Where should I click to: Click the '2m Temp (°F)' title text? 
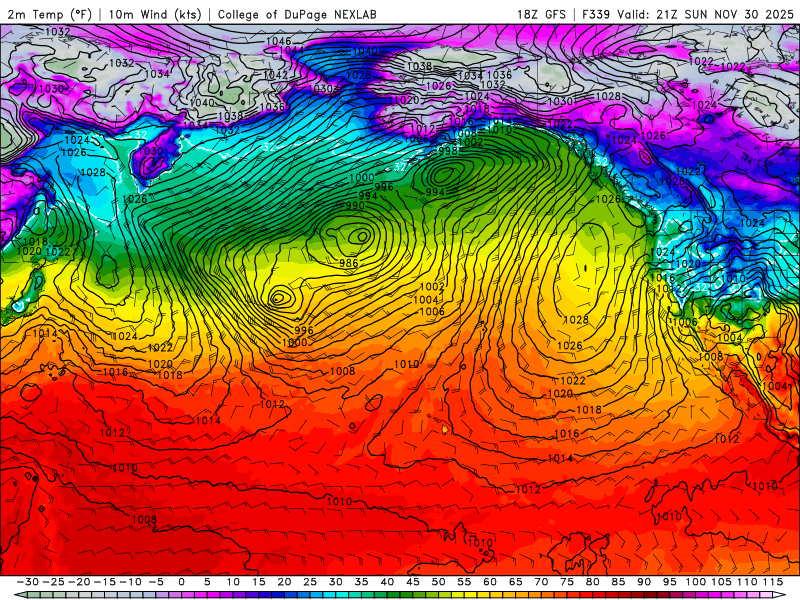49,14
